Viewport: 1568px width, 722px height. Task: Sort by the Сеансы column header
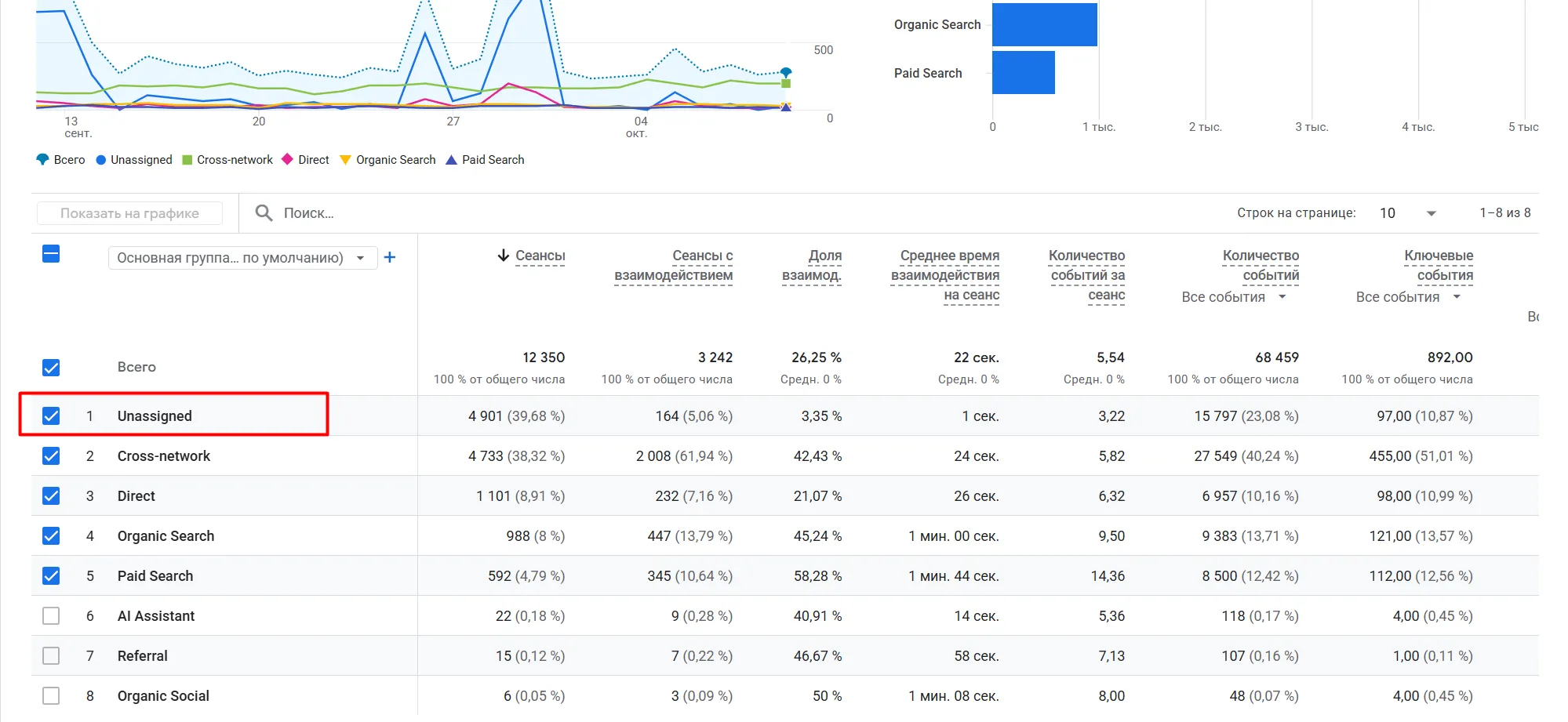click(540, 256)
